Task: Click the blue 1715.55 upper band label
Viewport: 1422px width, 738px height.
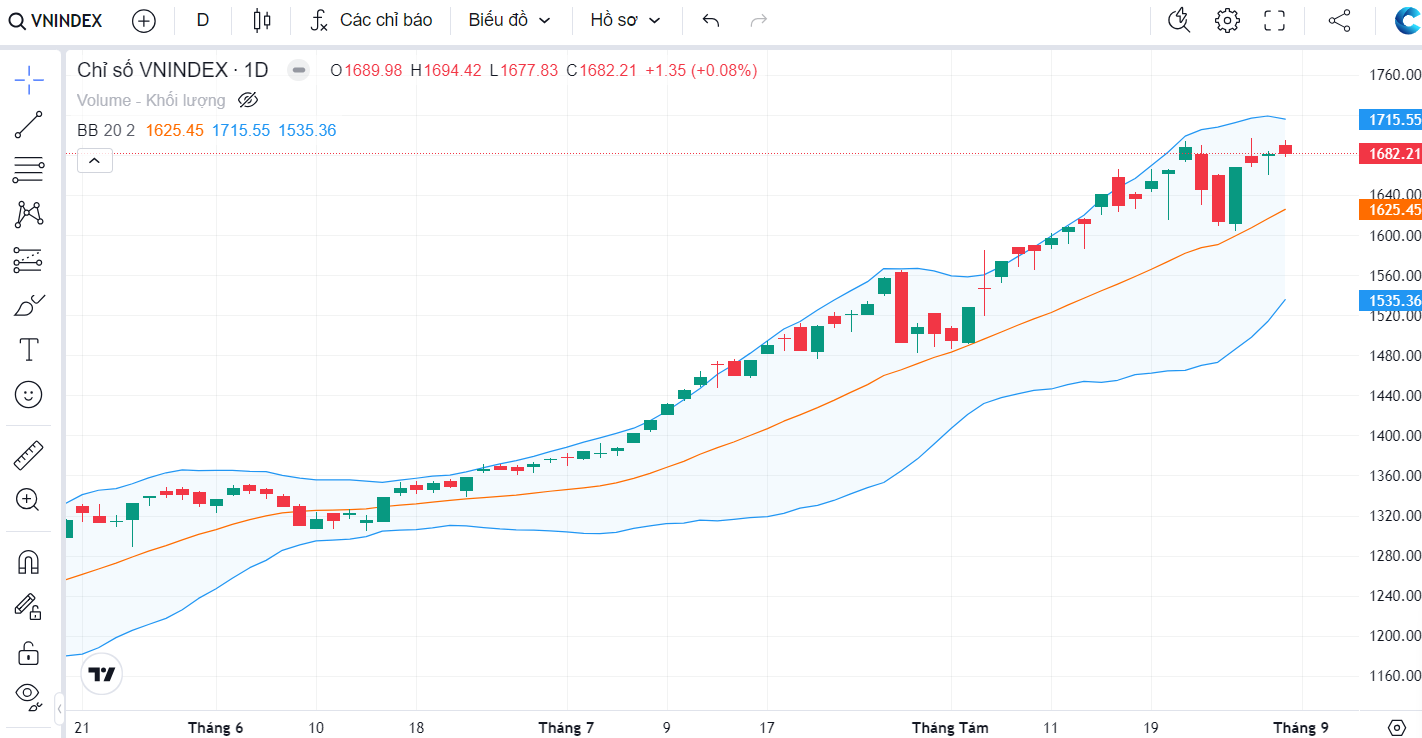Action: coord(1391,119)
